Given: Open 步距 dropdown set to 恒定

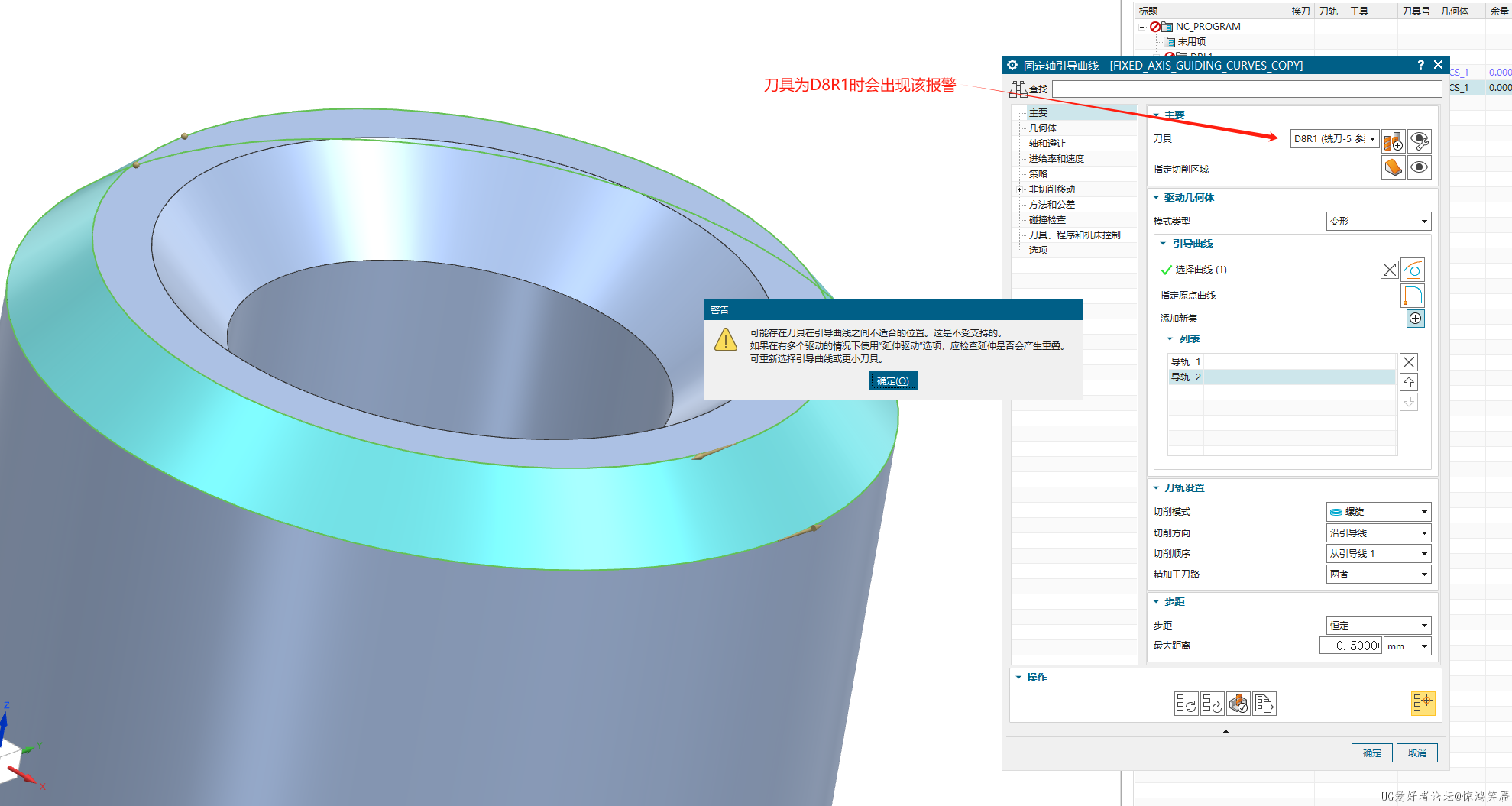Looking at the screenshot, I should click(1378, 626).
